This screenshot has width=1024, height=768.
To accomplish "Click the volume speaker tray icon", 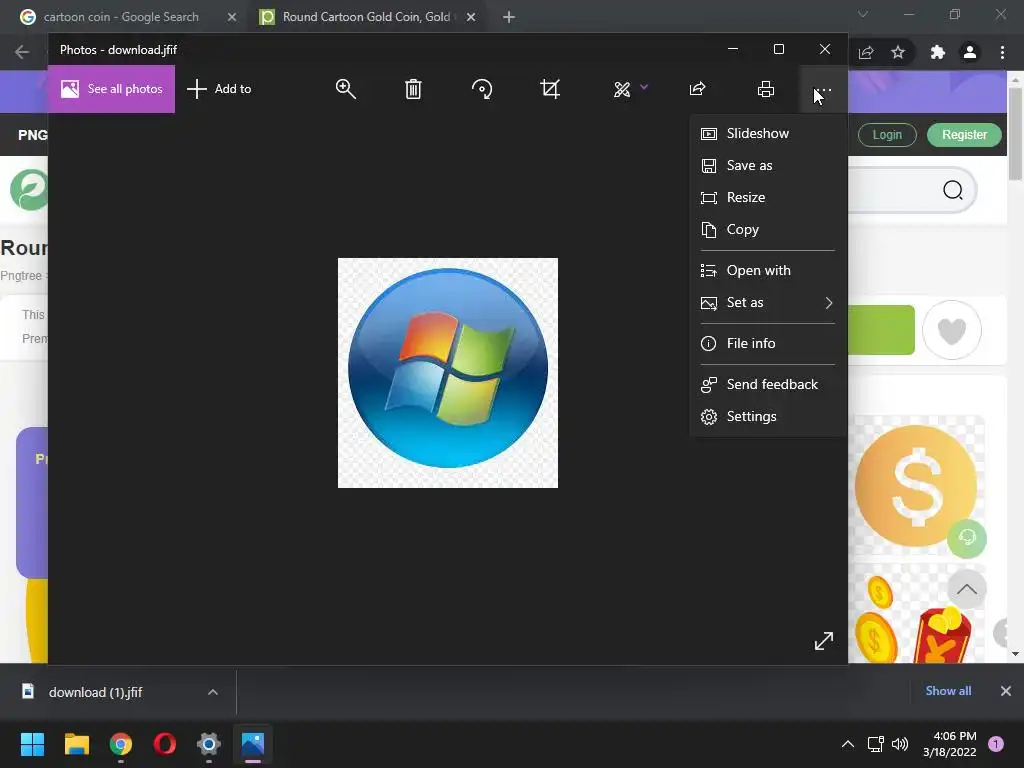I will [900, 744].
